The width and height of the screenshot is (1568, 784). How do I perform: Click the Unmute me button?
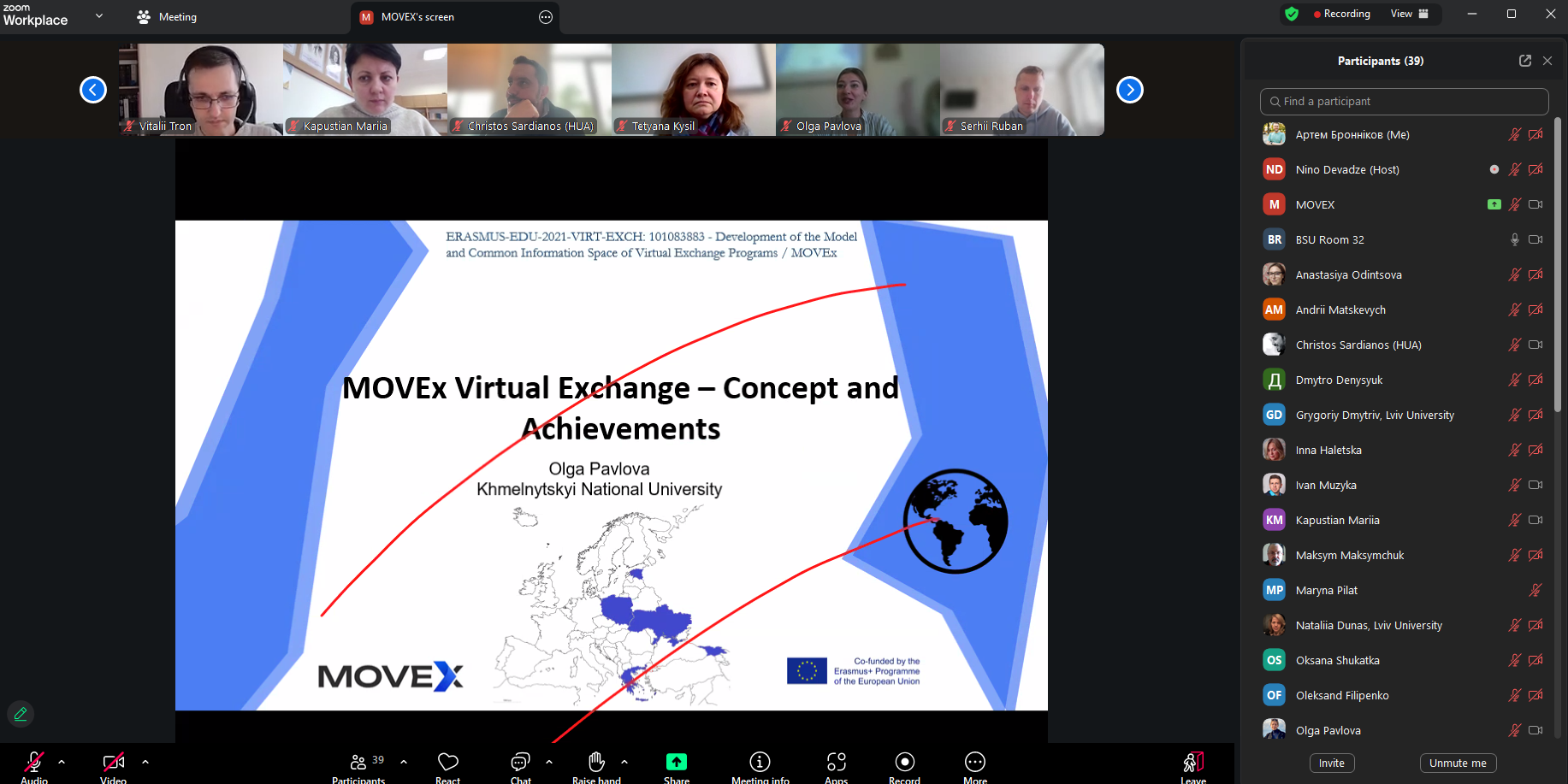pyautogui.click(x=1458, y=763)
